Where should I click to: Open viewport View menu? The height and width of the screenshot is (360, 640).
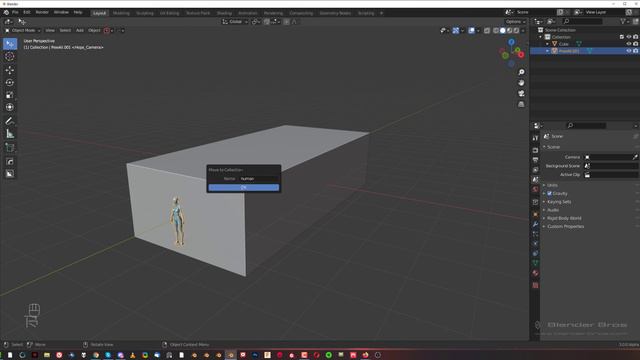tap(50, 31)
